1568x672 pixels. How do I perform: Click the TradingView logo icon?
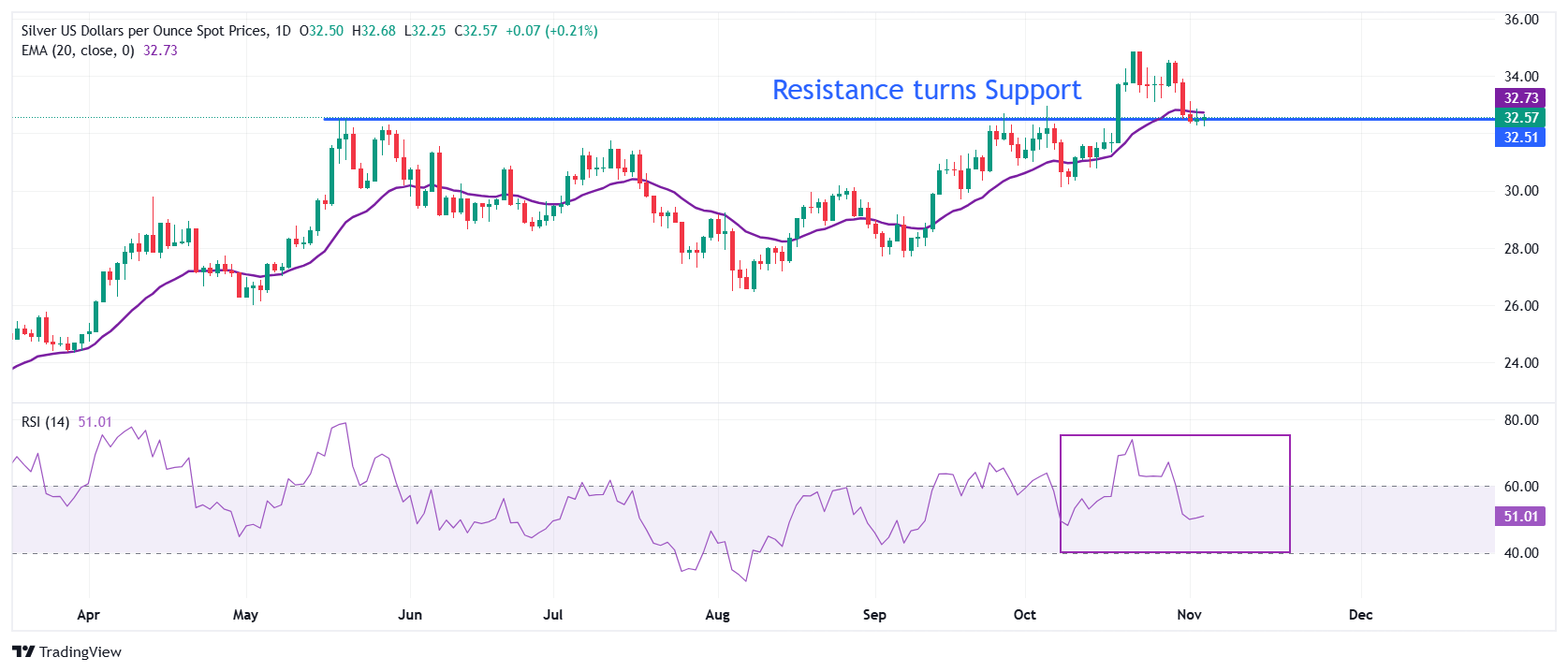23,652
